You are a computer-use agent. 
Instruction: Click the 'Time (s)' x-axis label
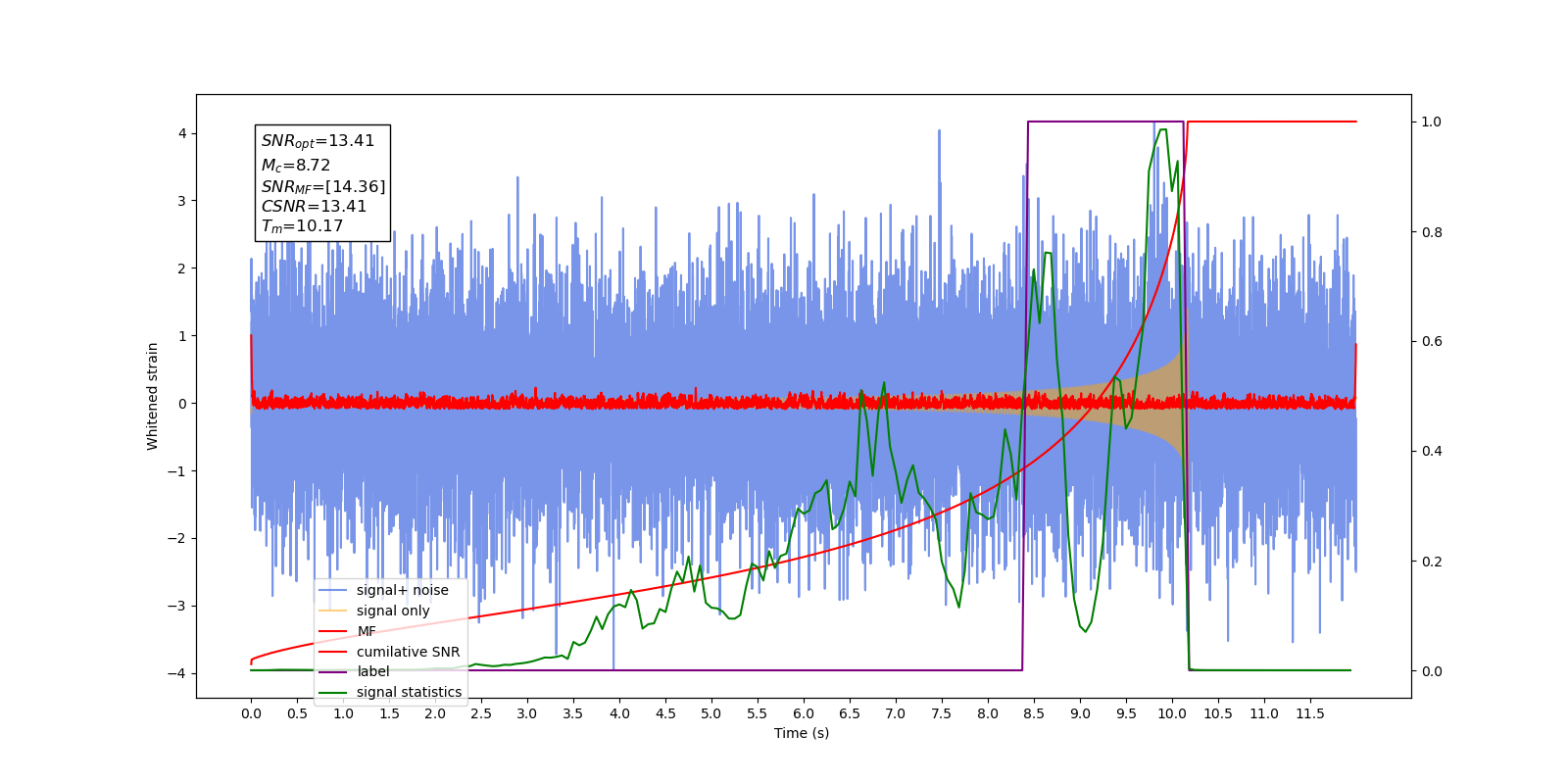tap(802, 733)
